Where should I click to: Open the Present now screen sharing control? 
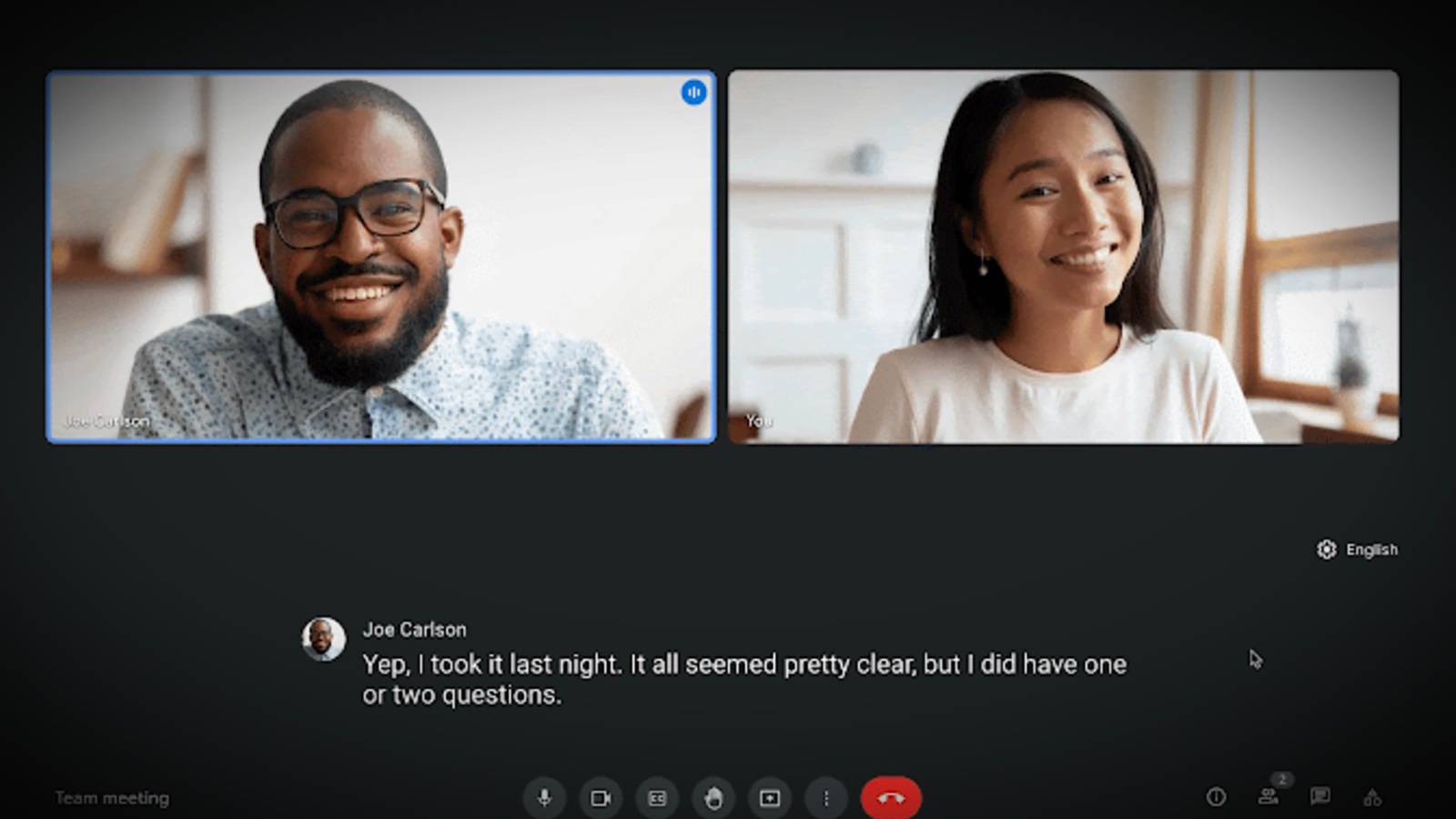click(x=770, y=798)
